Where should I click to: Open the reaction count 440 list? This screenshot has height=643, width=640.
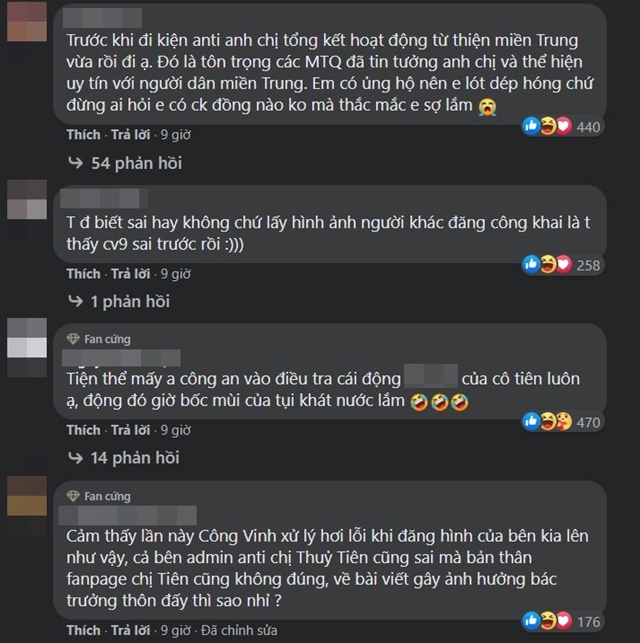[588, 127]
